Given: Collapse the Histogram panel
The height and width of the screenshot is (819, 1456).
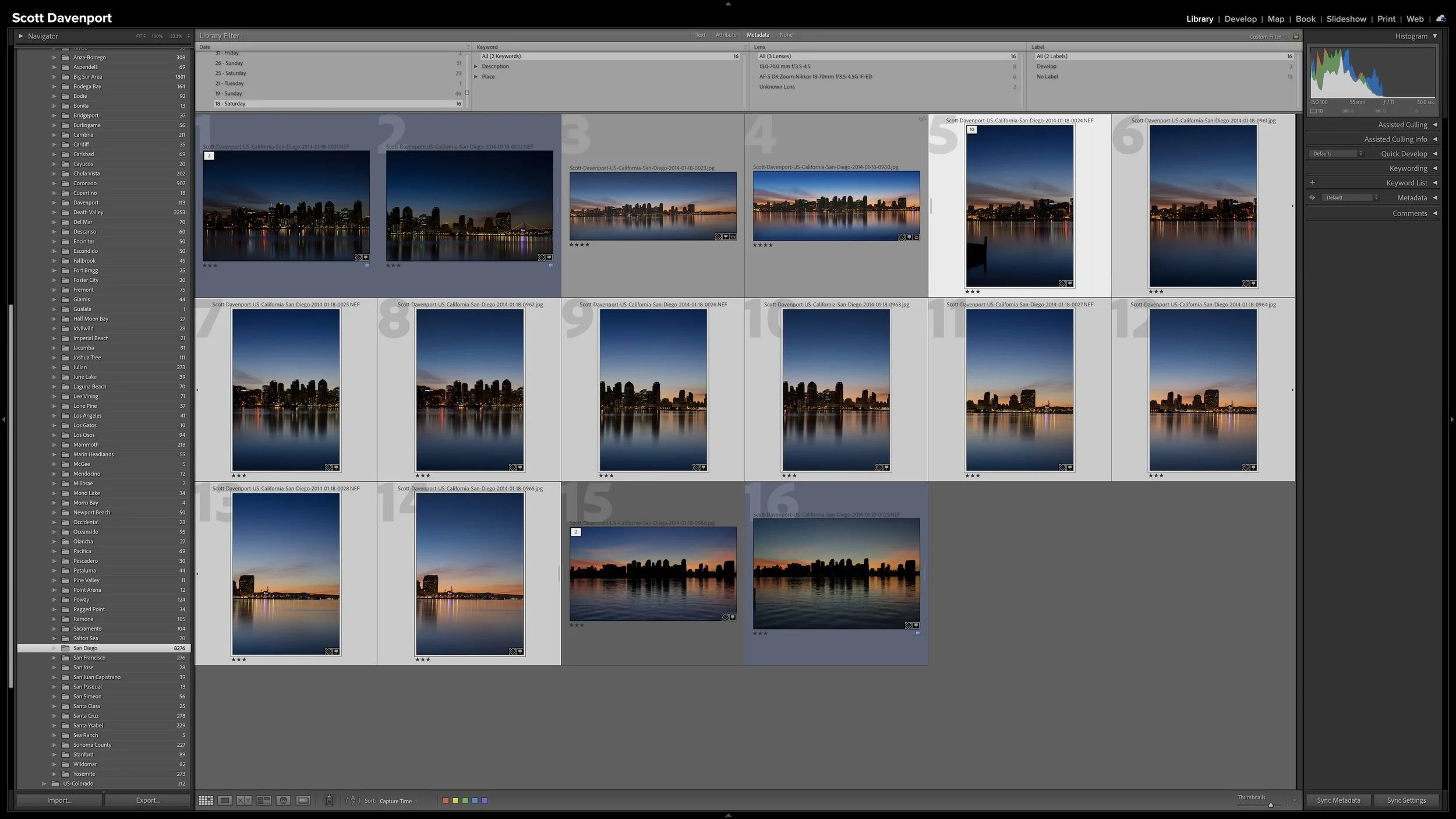Looking at the screenshot, I should [1434, 36].
